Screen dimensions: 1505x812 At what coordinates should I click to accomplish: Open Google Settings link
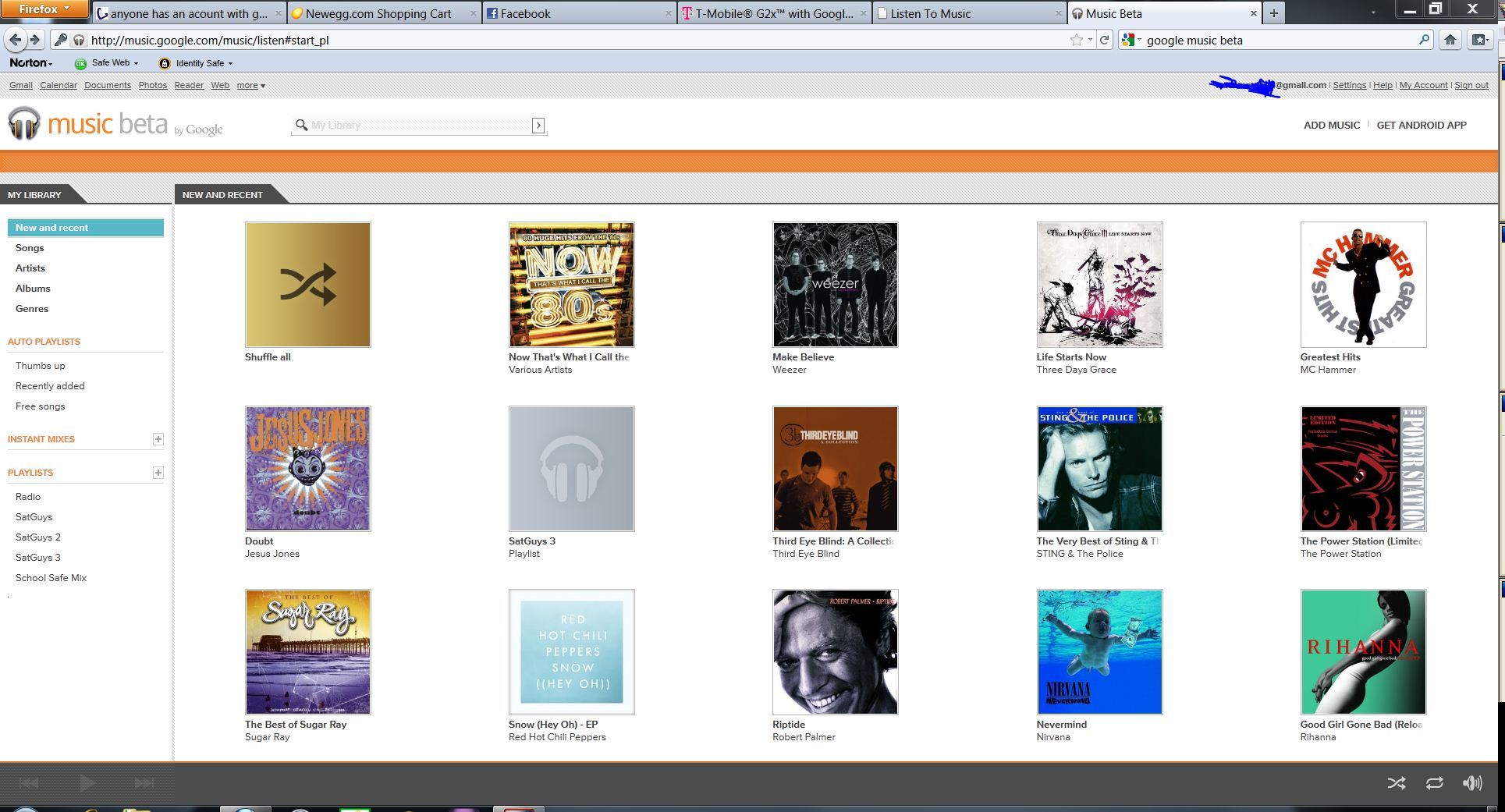coord(1349,86)
